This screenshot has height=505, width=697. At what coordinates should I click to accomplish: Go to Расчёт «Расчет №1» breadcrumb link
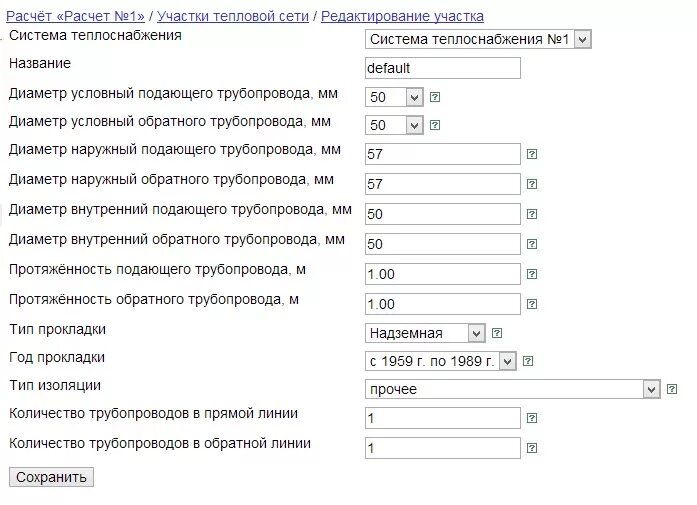(x=76, y=16)
